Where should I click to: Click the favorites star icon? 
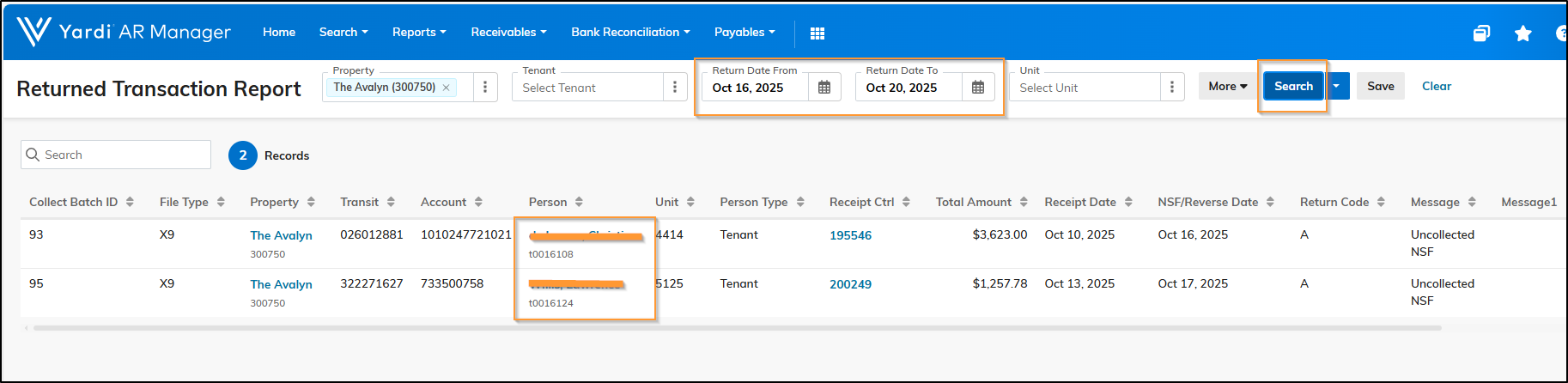click(x=1522, y=33)
